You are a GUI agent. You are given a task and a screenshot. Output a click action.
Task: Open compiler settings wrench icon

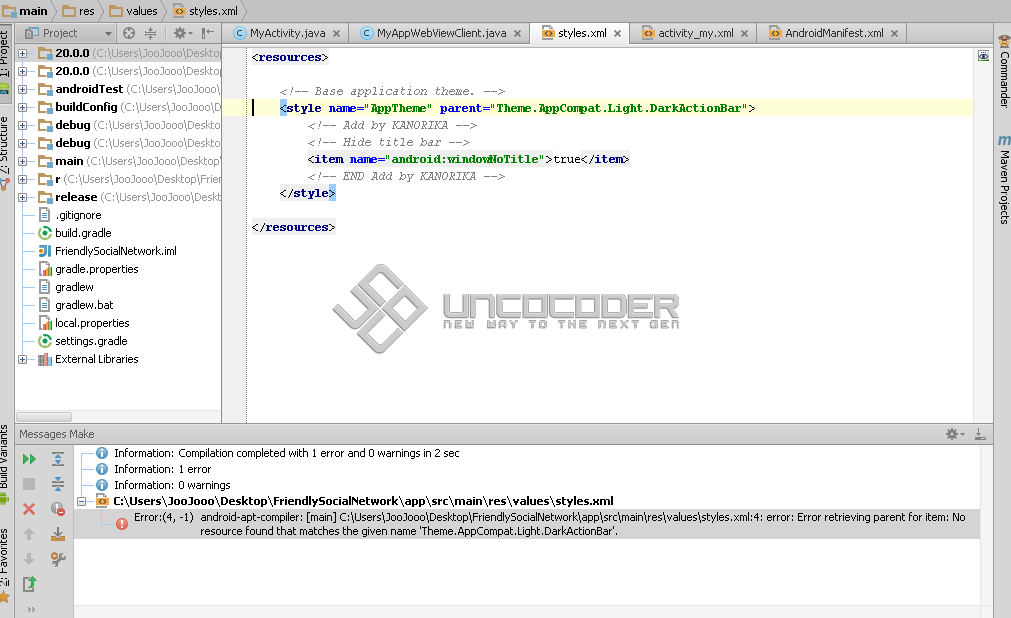point(58,559)
